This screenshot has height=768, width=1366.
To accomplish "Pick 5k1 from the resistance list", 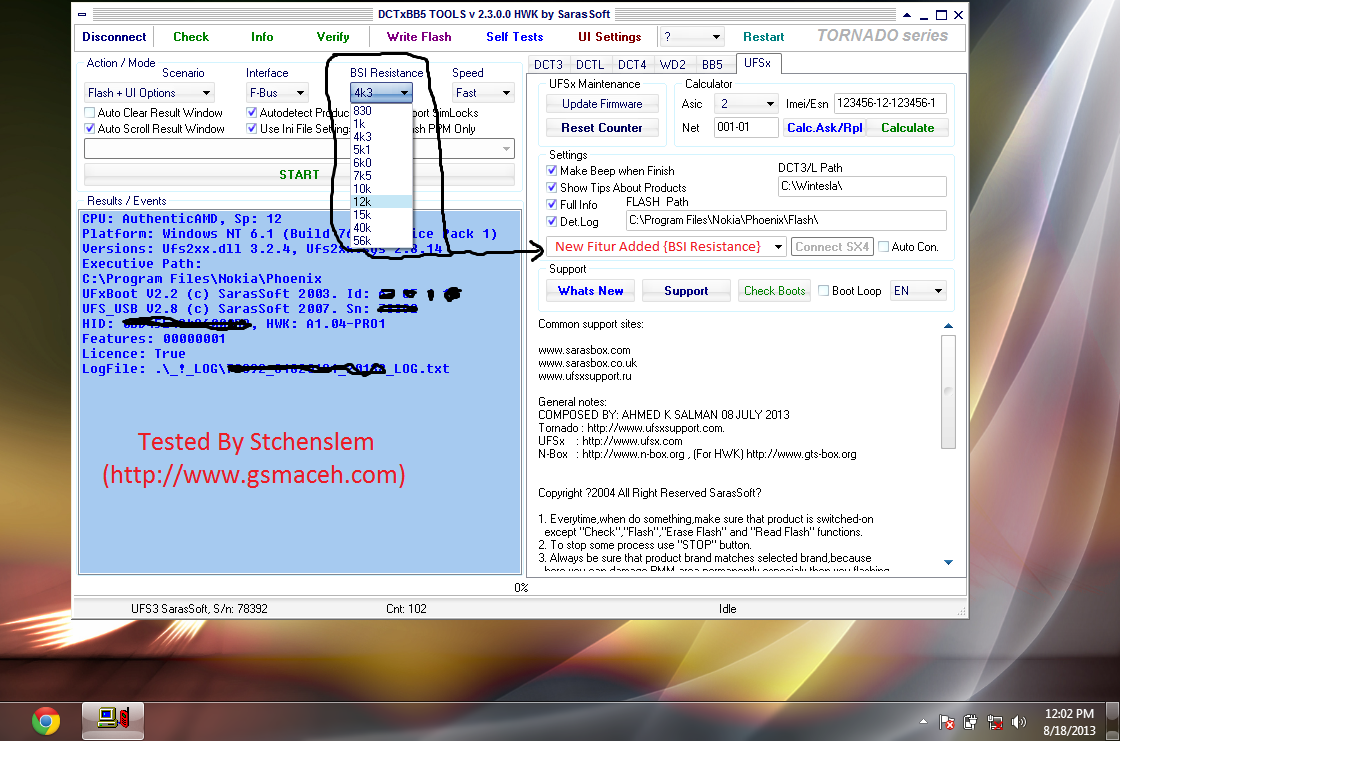I will [x=381, y=150].
